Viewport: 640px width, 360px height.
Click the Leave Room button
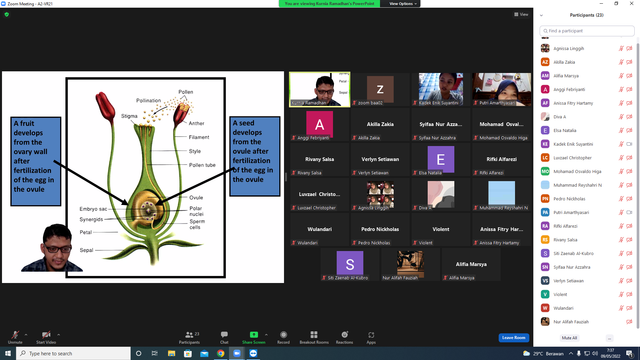pyautogui.click(x=513, y=338)
